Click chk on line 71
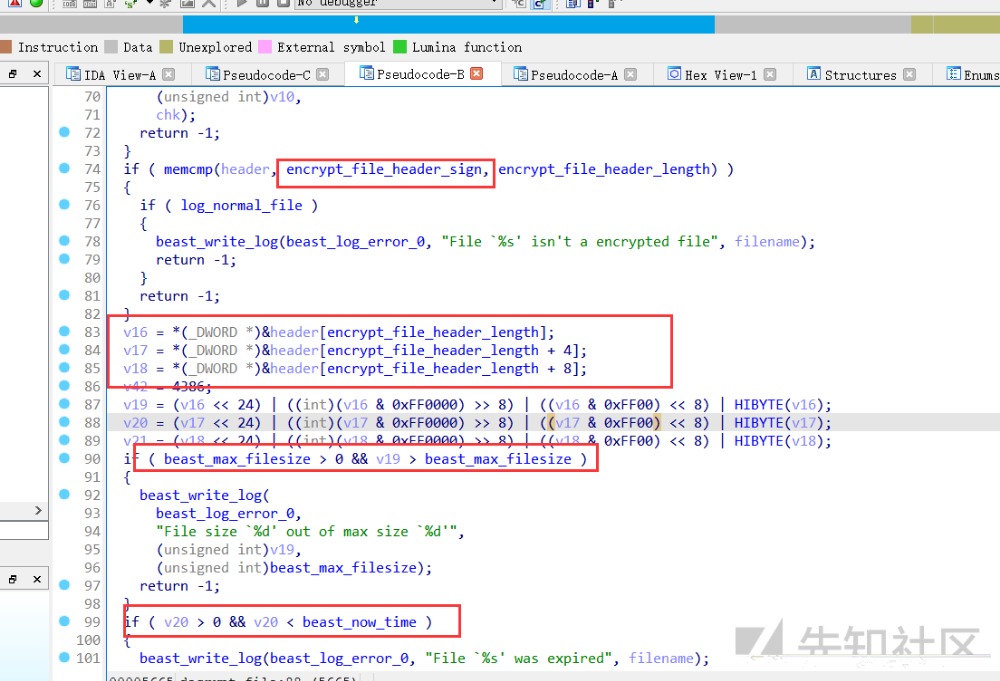The image size is (1000, 681). [x=168, y=115]
